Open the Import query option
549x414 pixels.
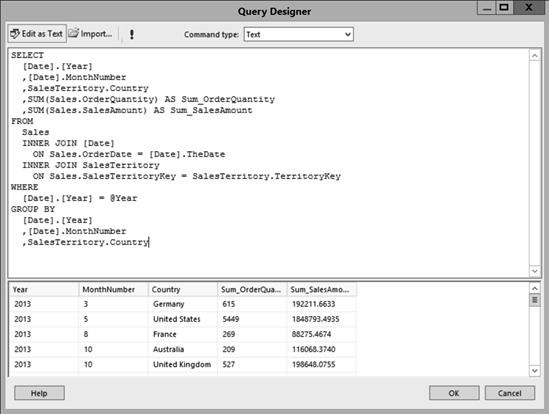pos(90,34)
